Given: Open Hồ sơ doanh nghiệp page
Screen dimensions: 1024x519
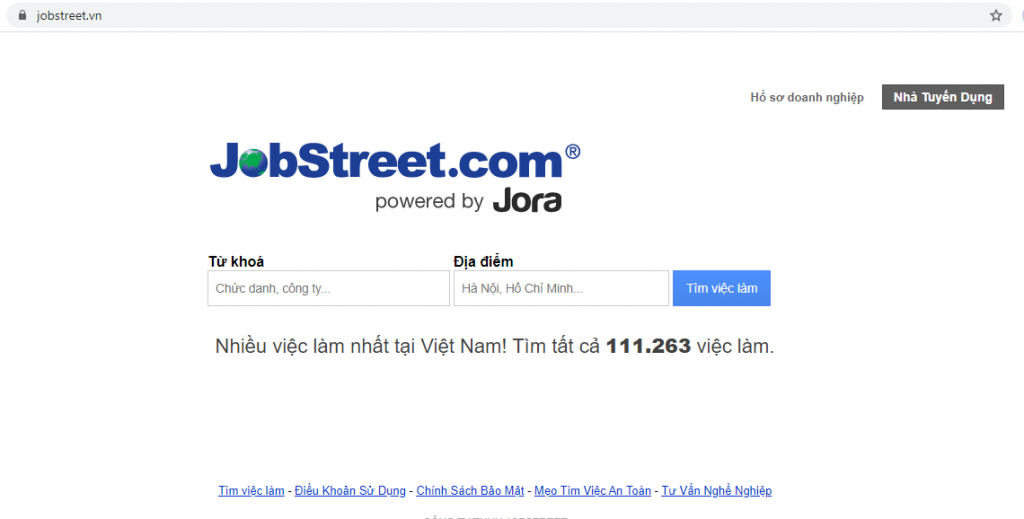Looking at the screenshot, I should [807, 97].
